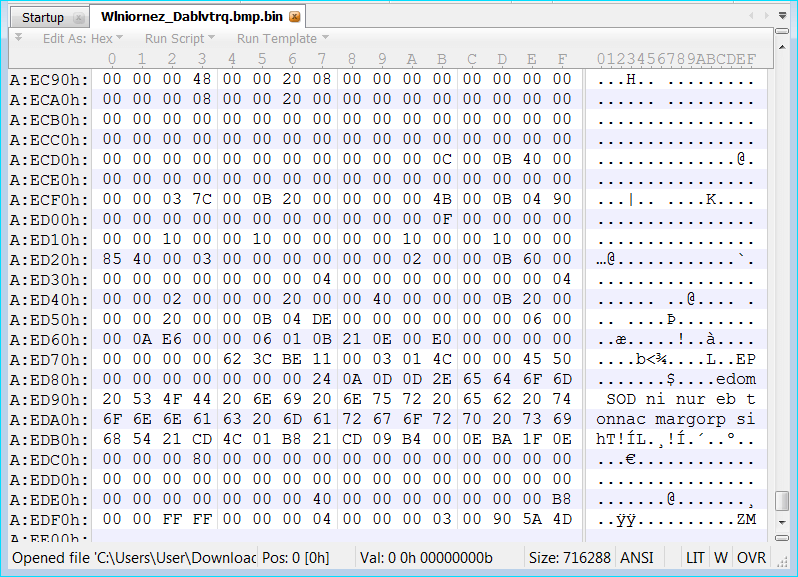Select the first byte at address A:ED80h
798x577 pixels.
112,379
